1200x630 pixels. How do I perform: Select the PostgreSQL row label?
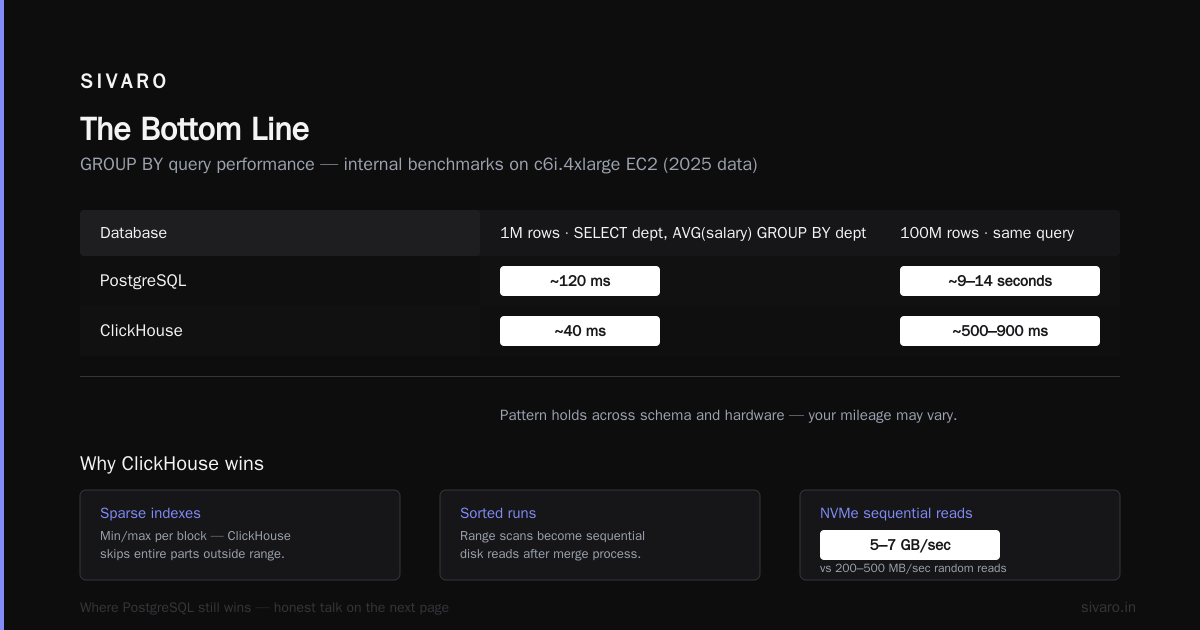click(143, 281)
